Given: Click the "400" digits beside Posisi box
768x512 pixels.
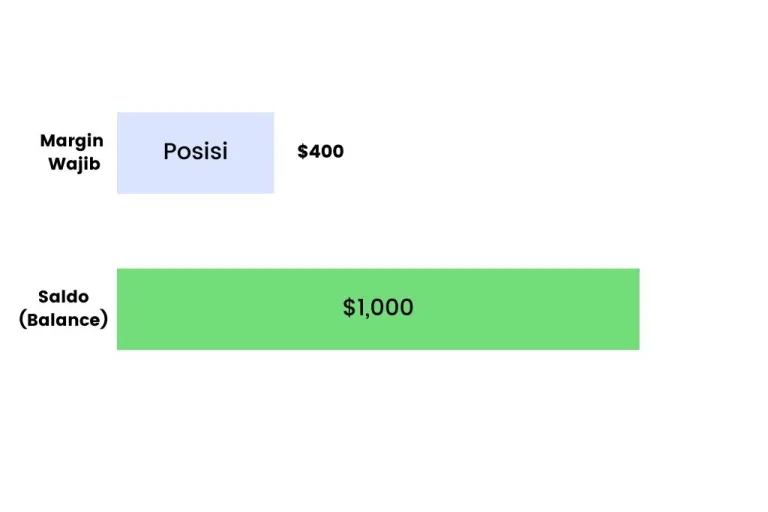Looking at the screenshot, I should 327,151.
